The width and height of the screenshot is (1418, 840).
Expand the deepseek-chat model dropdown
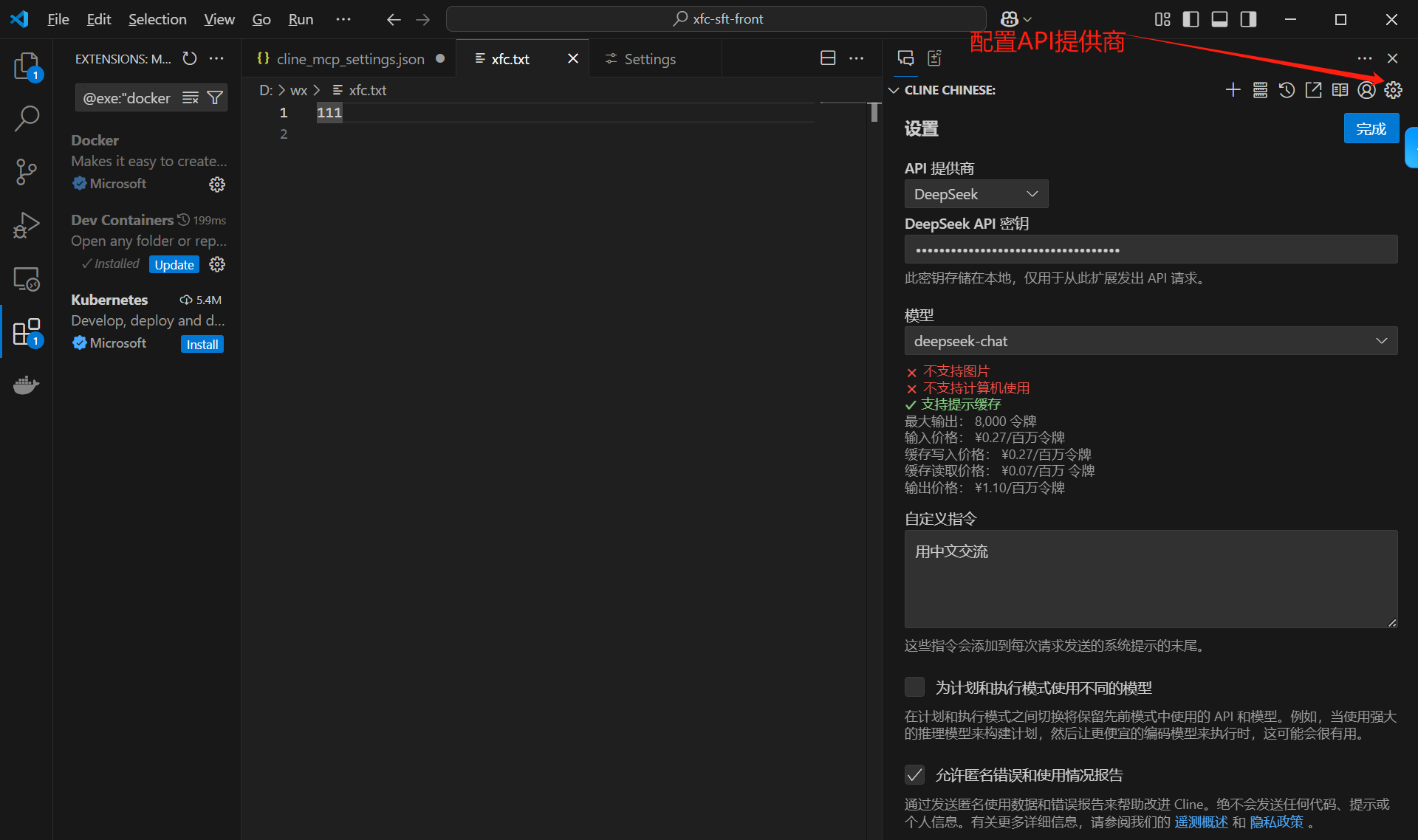point(1150,341)
